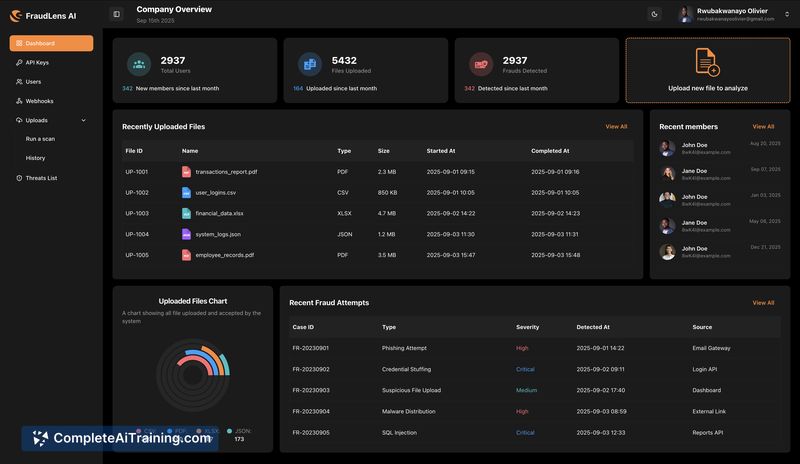Click the Files Uploaded card icon

tap(310, 64)
